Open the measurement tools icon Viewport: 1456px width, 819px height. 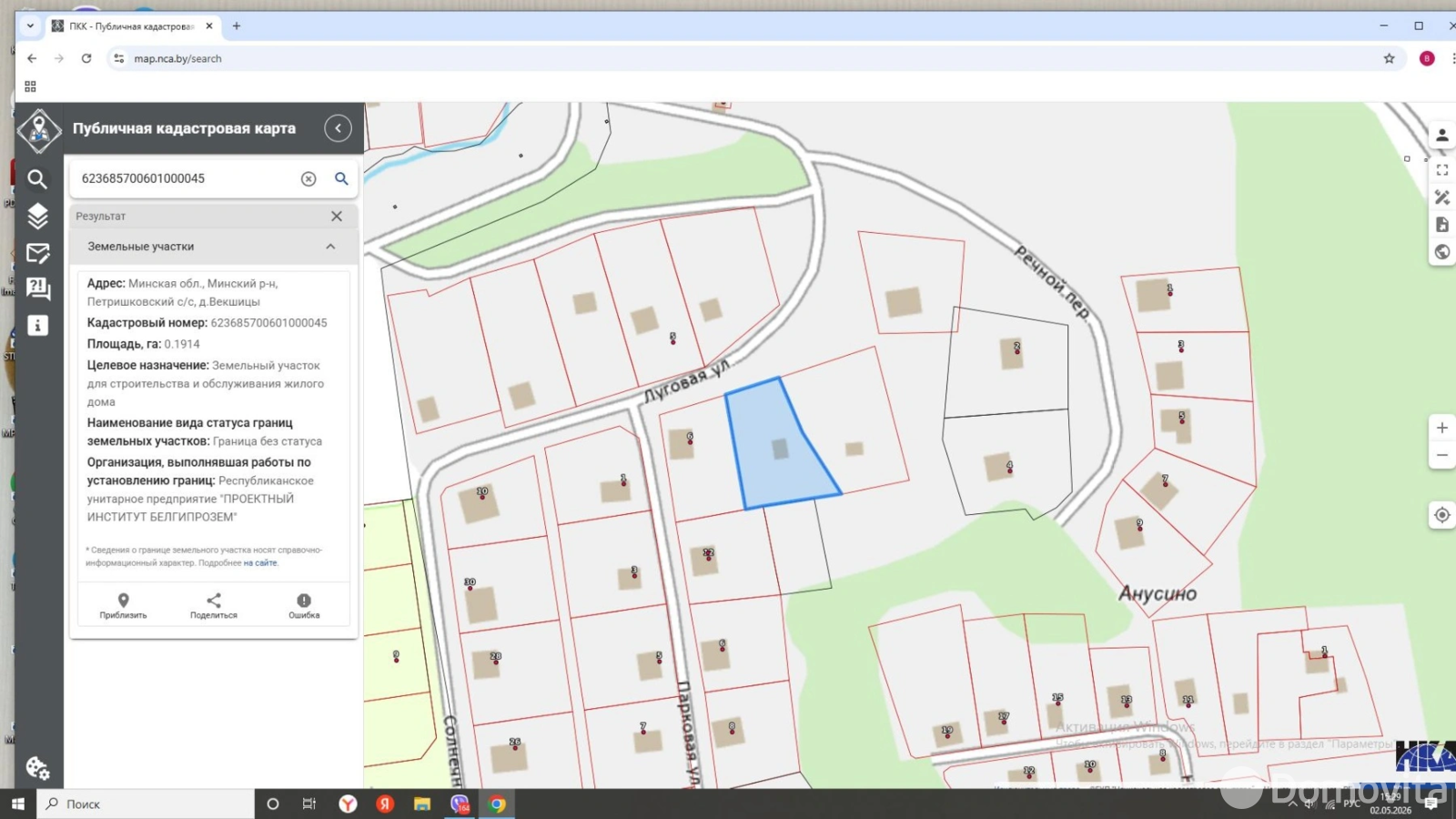pos(1441,197)
